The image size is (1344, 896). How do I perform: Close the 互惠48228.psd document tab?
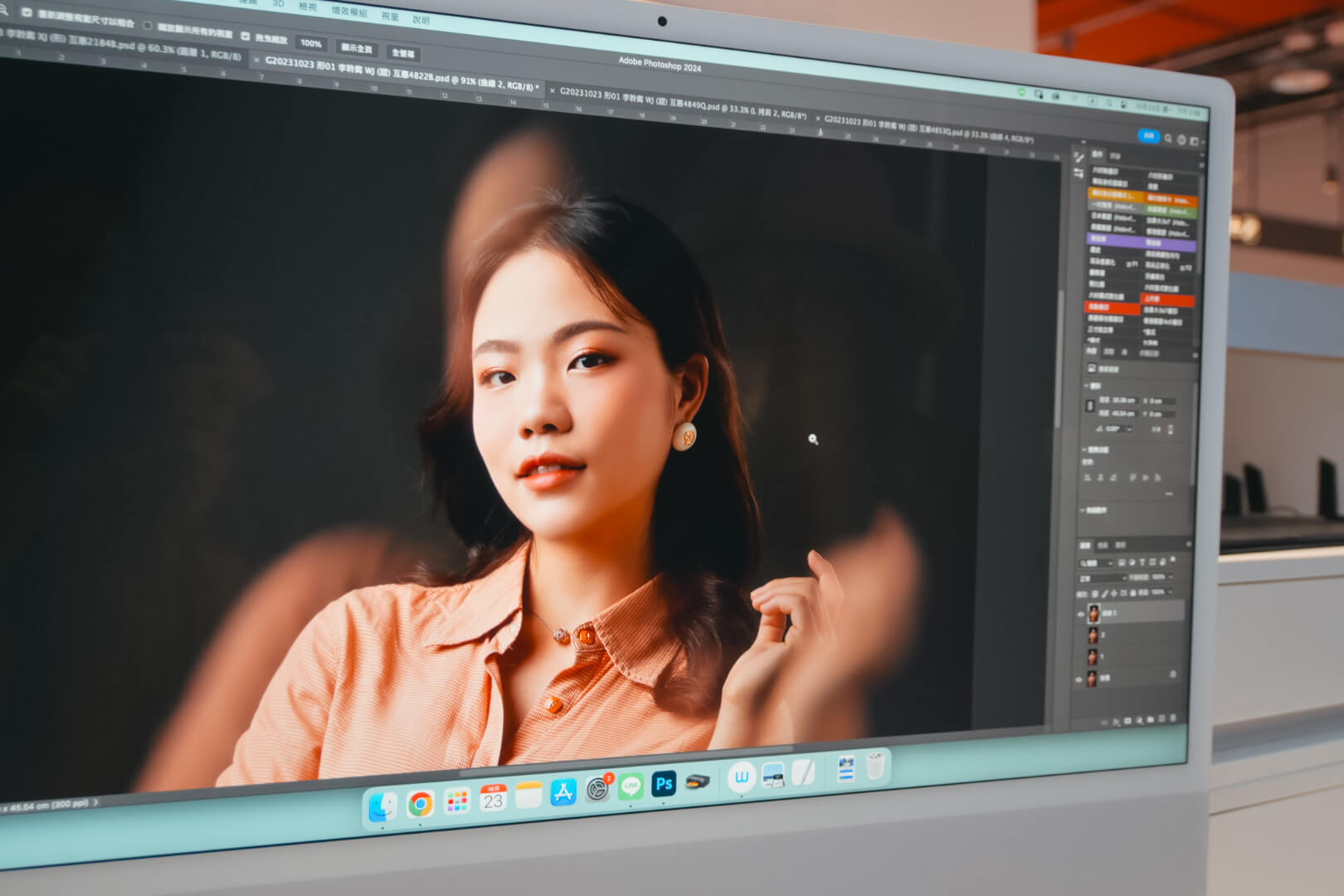point(256,60)
